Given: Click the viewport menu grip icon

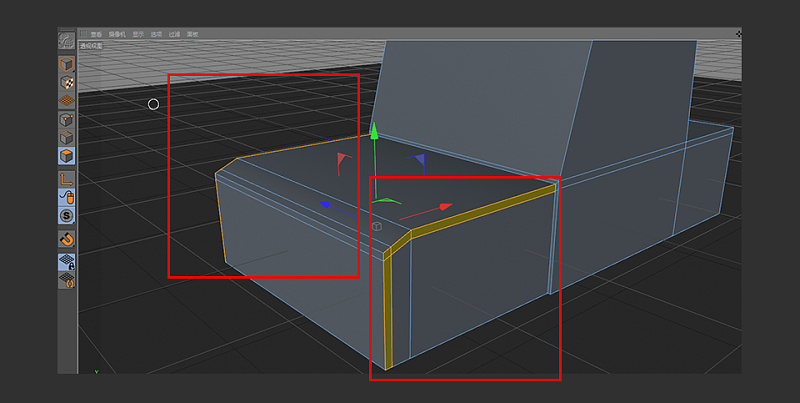Looking at the screenshot, I should (x=84, y=34).
